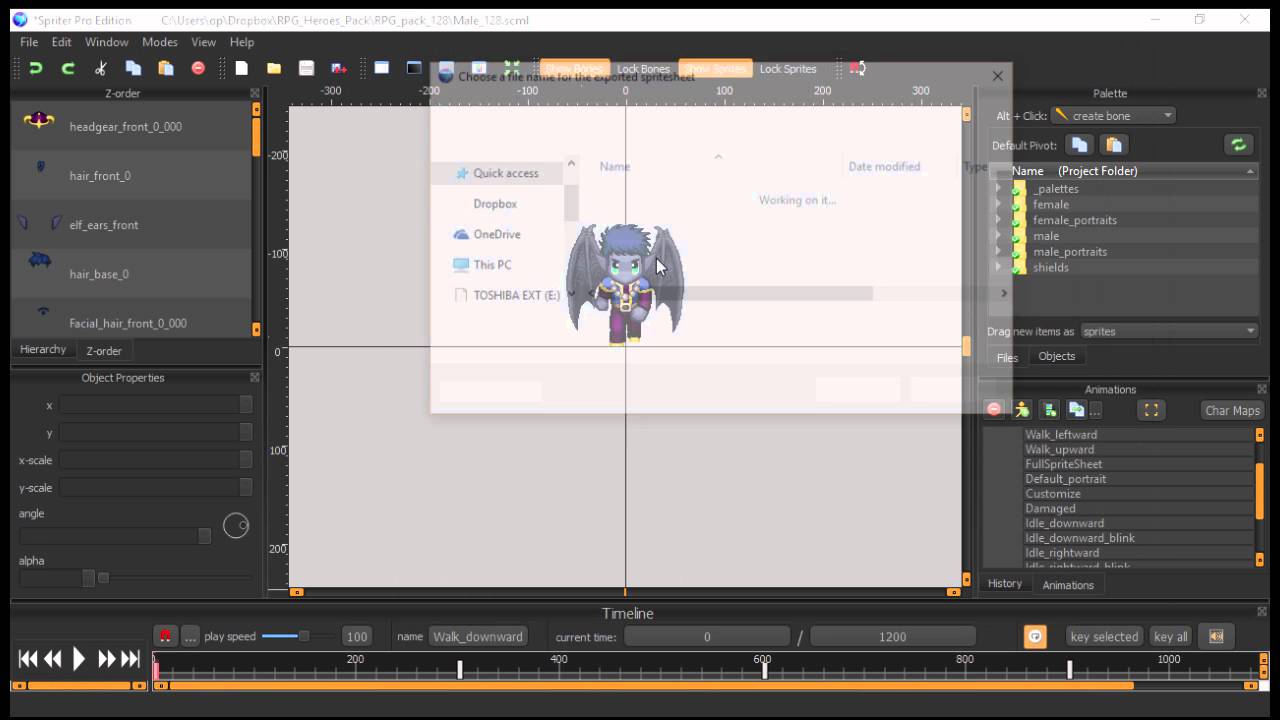Click the rightmost red toolbar icon
The width and height of the screenshot is (1280, 720).
857,68
